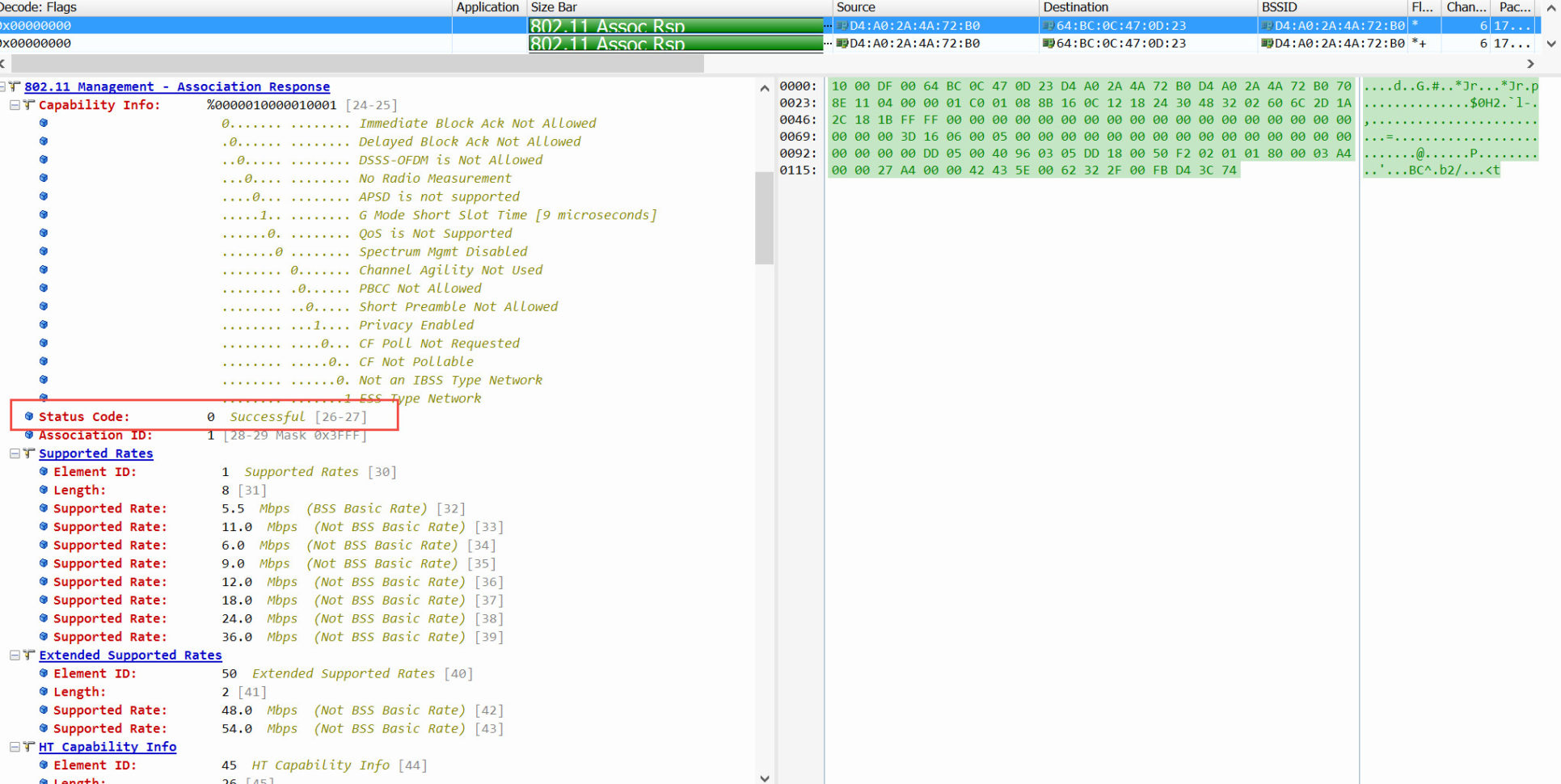Collapse the HT Capability Info section
The image size is (1561, 784).
(x=15, y=747)
